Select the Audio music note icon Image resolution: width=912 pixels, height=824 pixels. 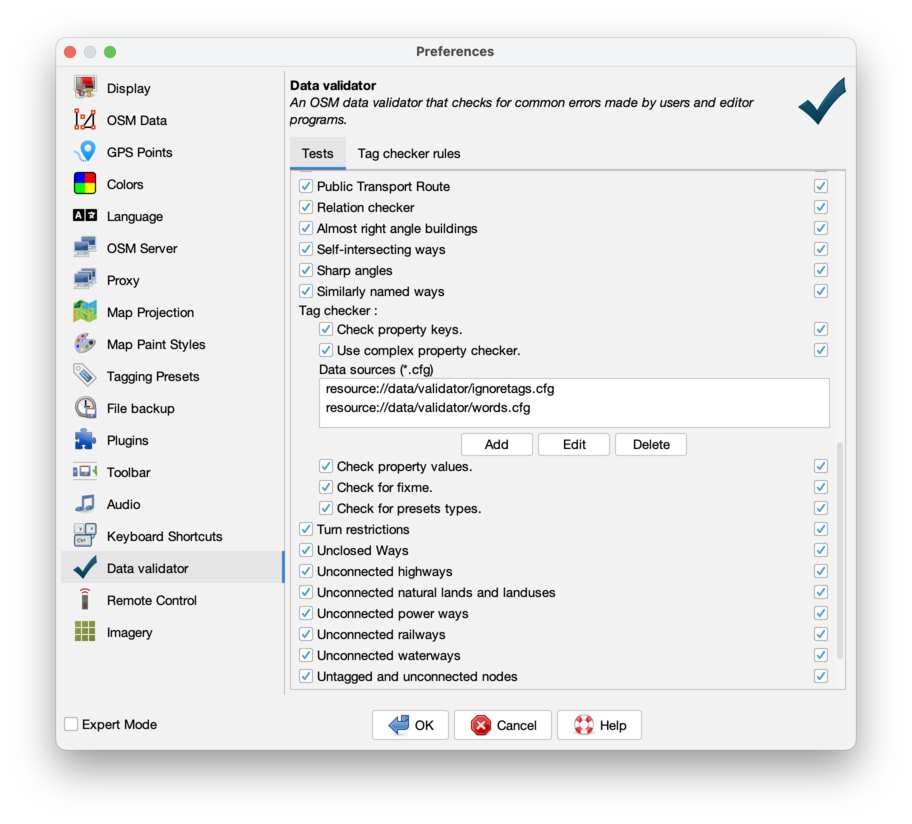tap(85, 504)
